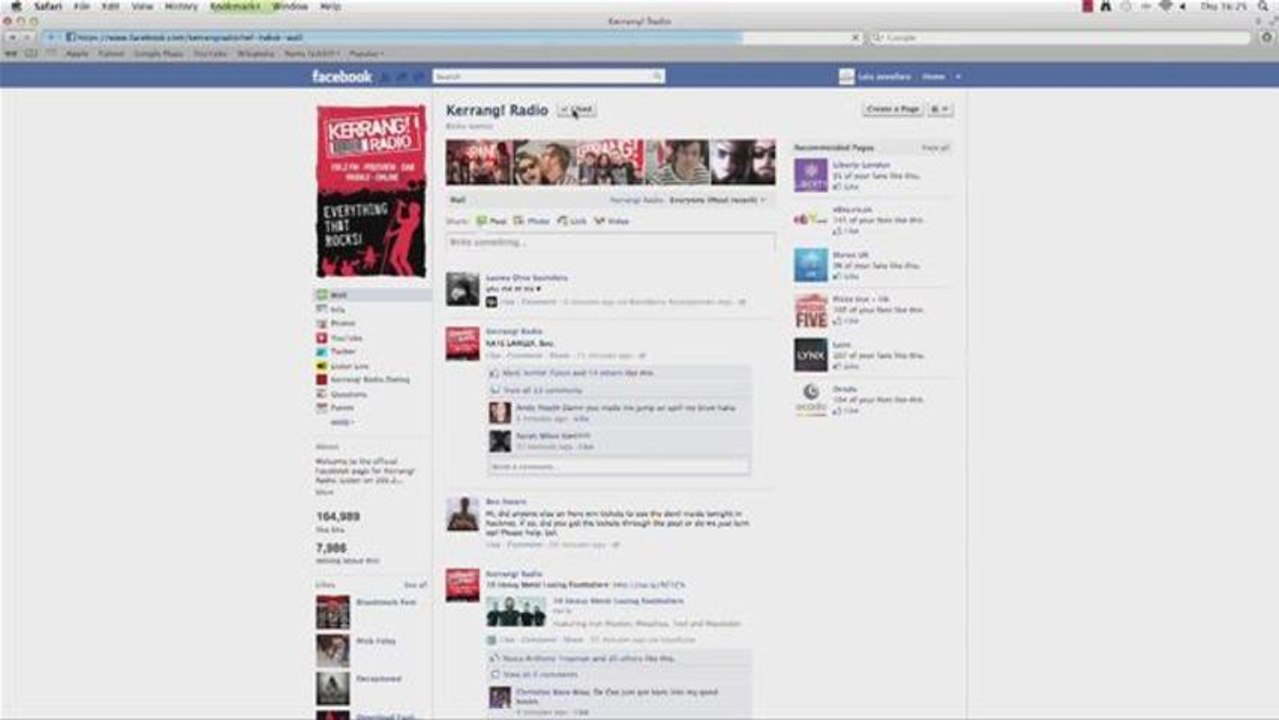The width and height of the screenshot is (1279, 720).
Task: Open the Bloodstock Fest liked page thumbnail
Action: 333,612
